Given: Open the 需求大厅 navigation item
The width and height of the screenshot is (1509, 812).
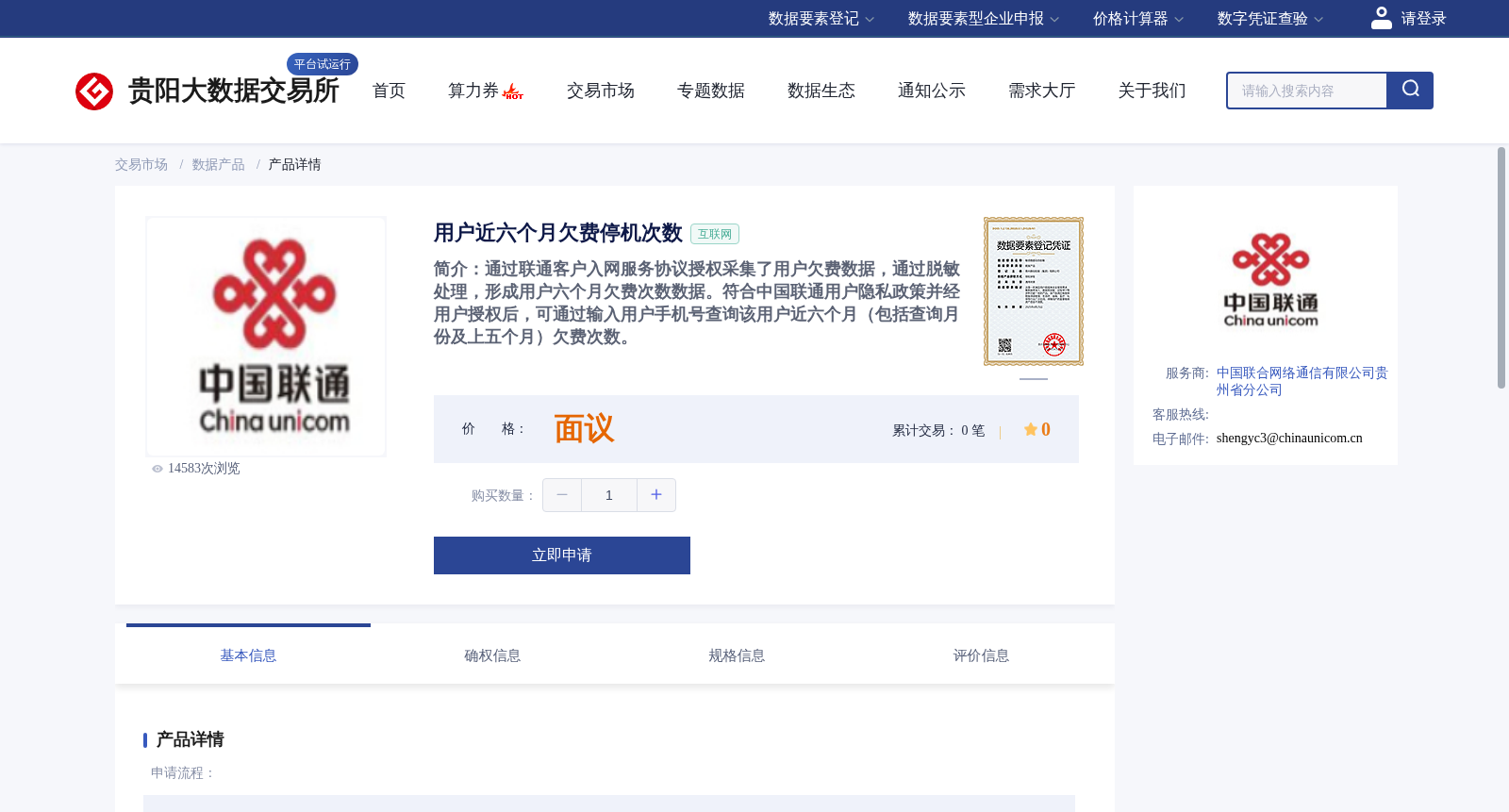Looking at the screenshot, I should pos(1042,91).
